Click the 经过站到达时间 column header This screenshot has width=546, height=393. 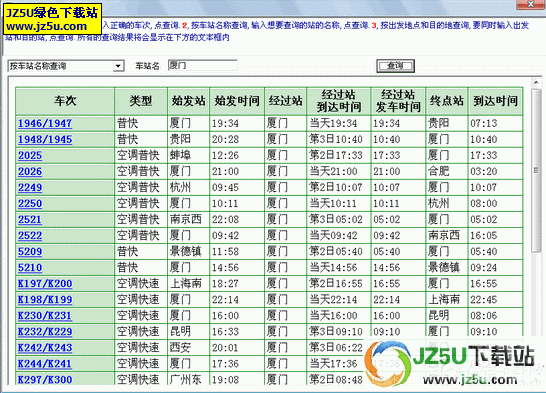coord(338,101)
